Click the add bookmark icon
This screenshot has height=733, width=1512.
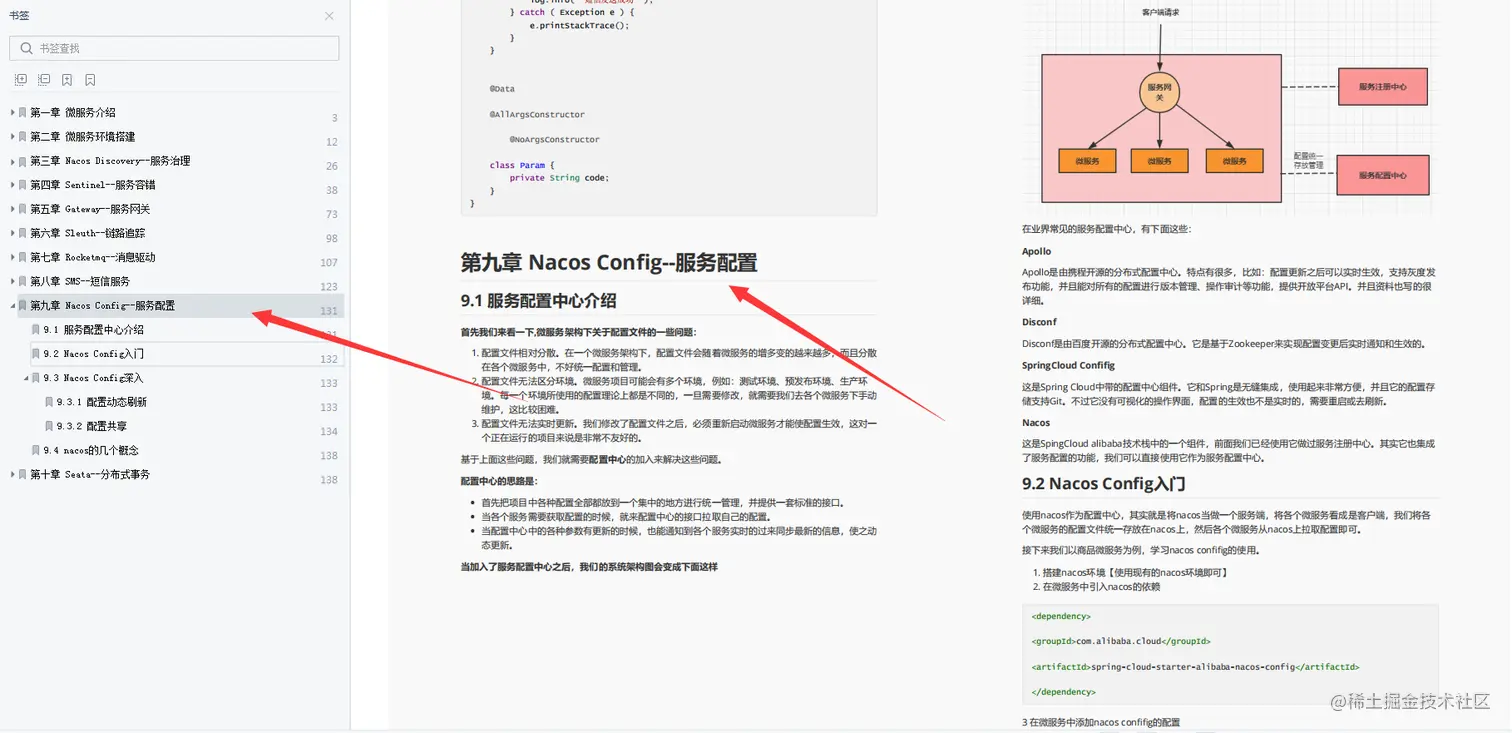66,79
